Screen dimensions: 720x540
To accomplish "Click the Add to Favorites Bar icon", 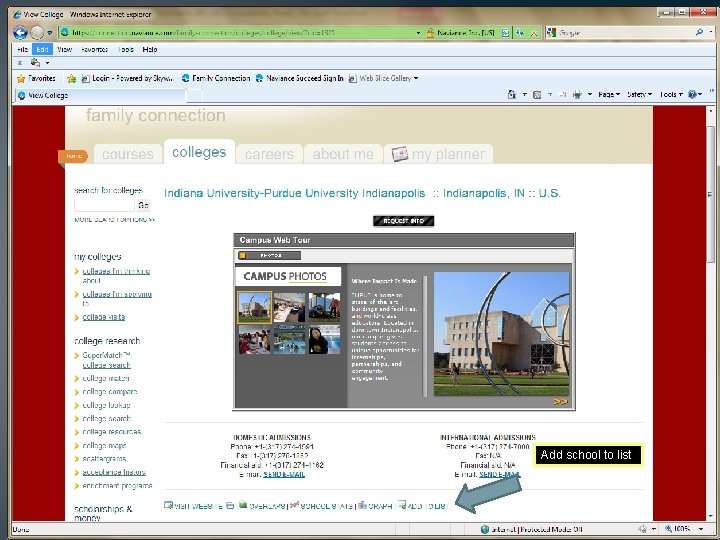I will coord(71,79).
